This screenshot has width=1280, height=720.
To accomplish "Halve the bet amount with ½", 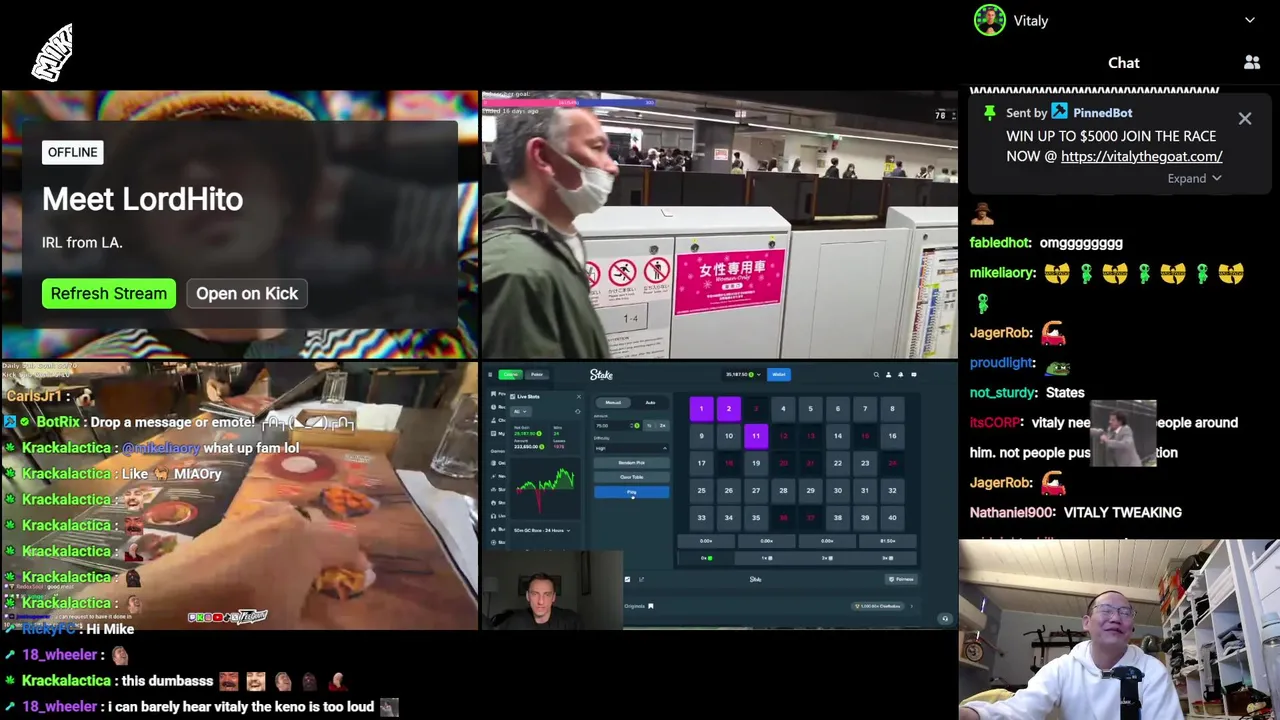I will 649,425.
